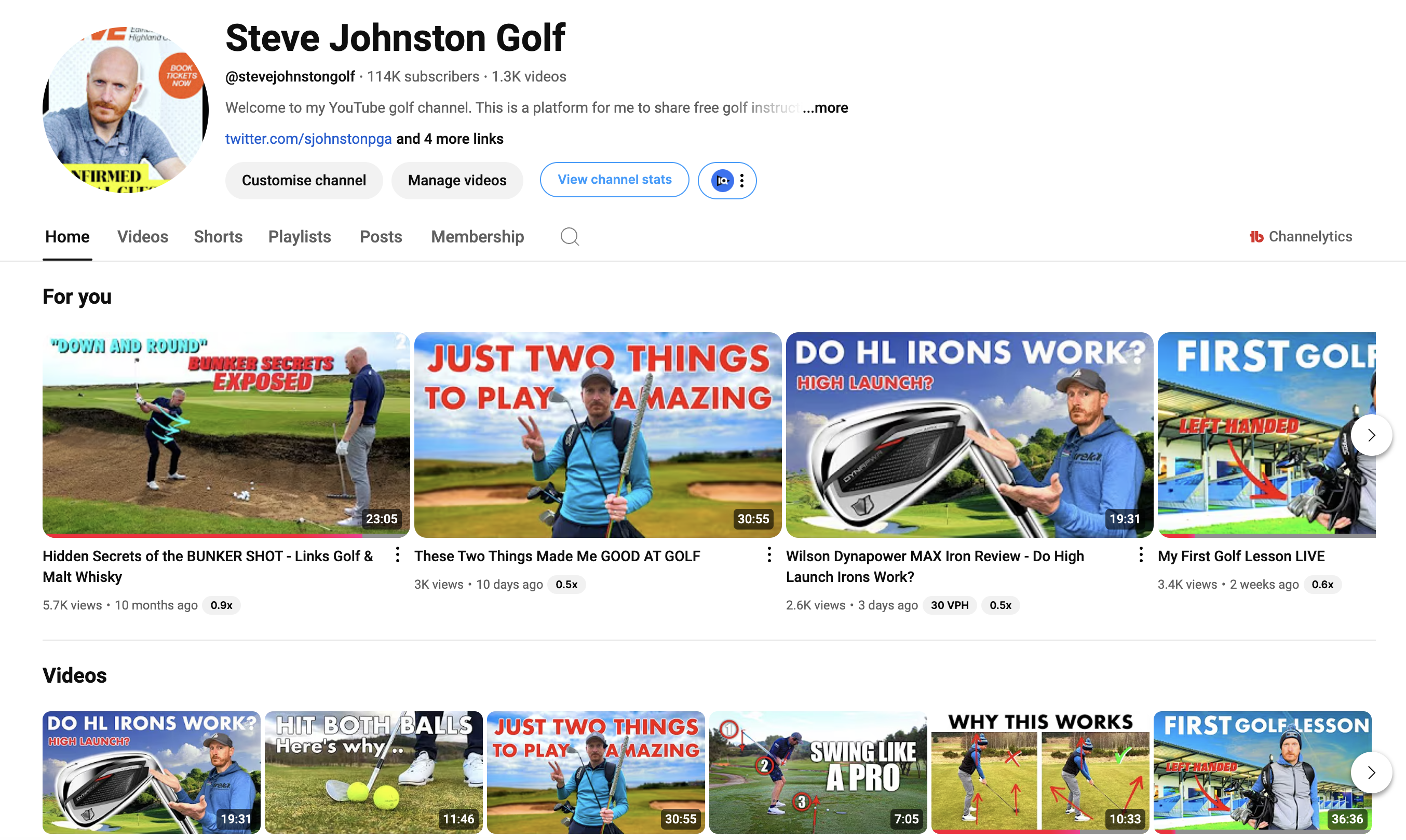Open the Channelytics extension icon
Viewport: 1406px width, 840px height.
coord(1256,237)
